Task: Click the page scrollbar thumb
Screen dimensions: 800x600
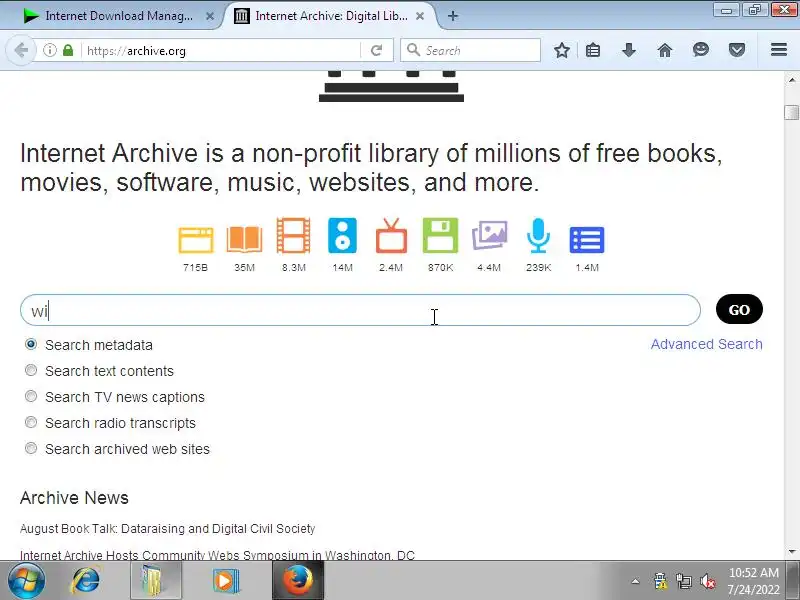Action: (791, 112)
